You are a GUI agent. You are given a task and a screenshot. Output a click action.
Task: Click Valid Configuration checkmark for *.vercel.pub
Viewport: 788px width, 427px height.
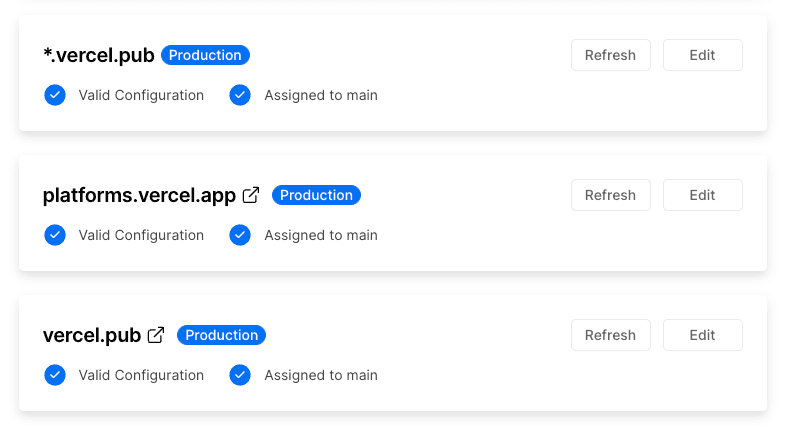point(55,95)
